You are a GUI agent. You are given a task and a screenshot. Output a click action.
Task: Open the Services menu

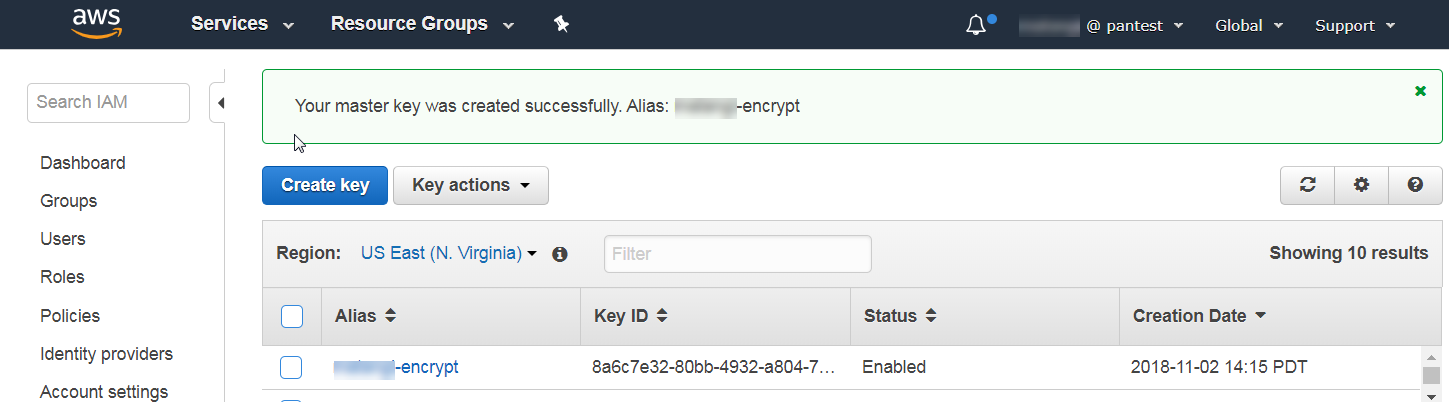pyautogui.click(x=242, y=25)
